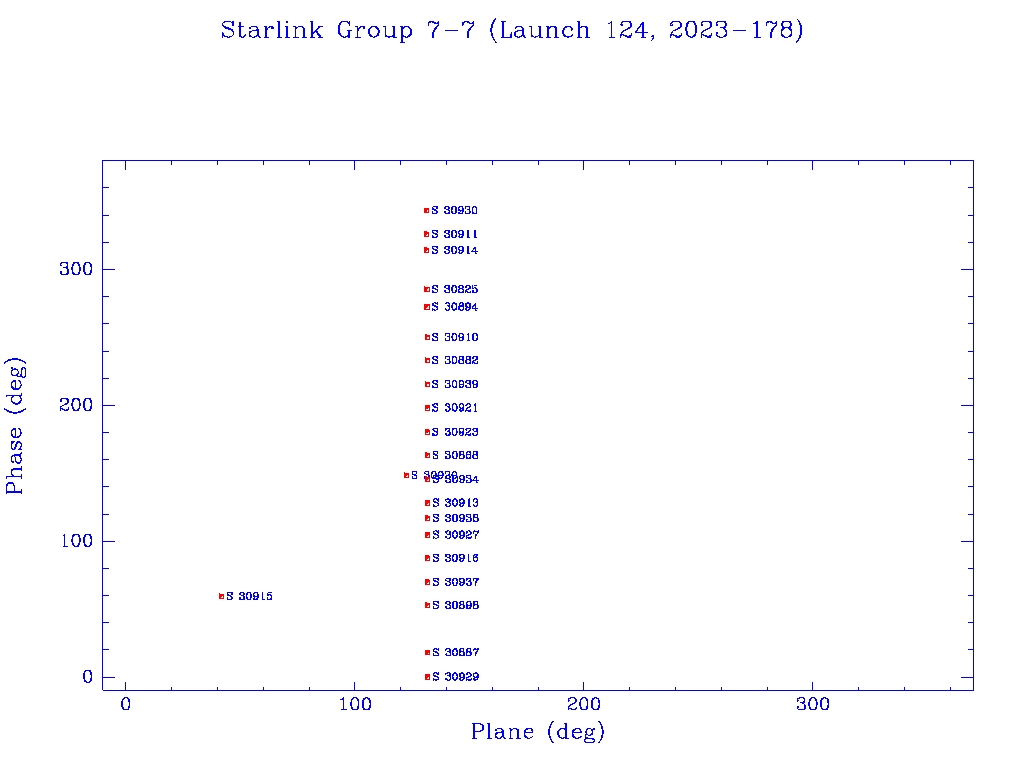Click the red marker beside 'S 30930'

pos(426,210)
